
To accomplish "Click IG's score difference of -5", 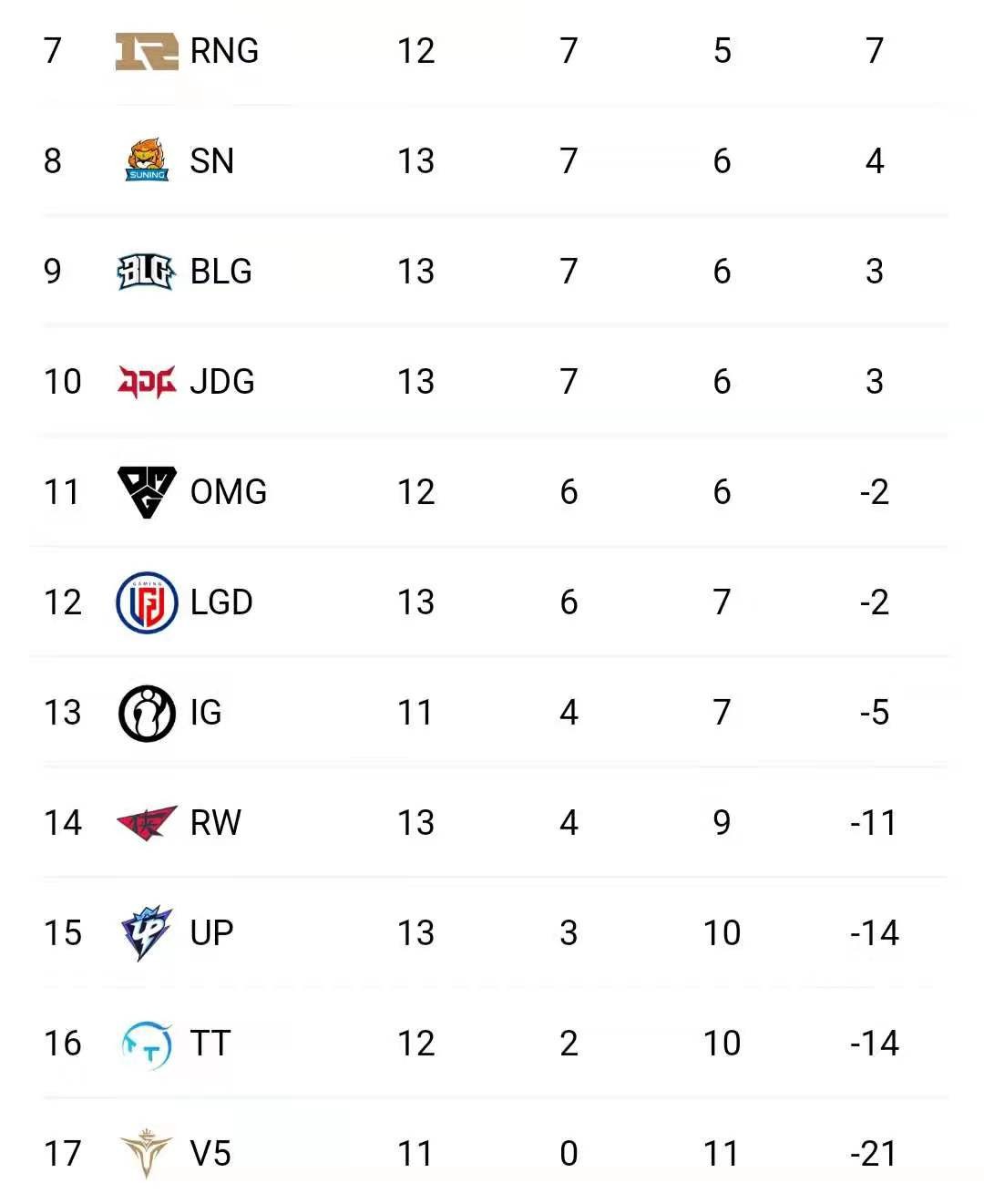I will (x=874, y=713).
